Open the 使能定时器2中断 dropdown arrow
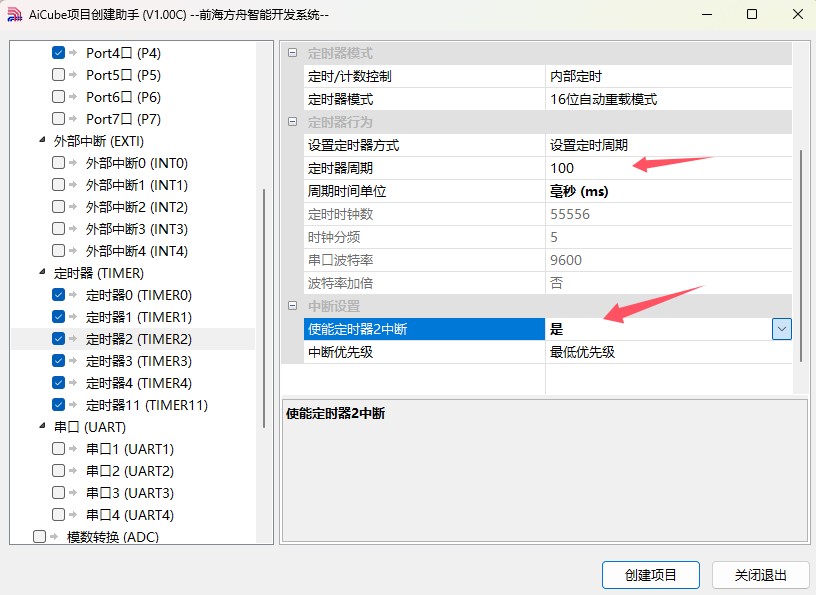Image resolution: width=816 pixels, height=595 pixels. click(x=782, y=329)
